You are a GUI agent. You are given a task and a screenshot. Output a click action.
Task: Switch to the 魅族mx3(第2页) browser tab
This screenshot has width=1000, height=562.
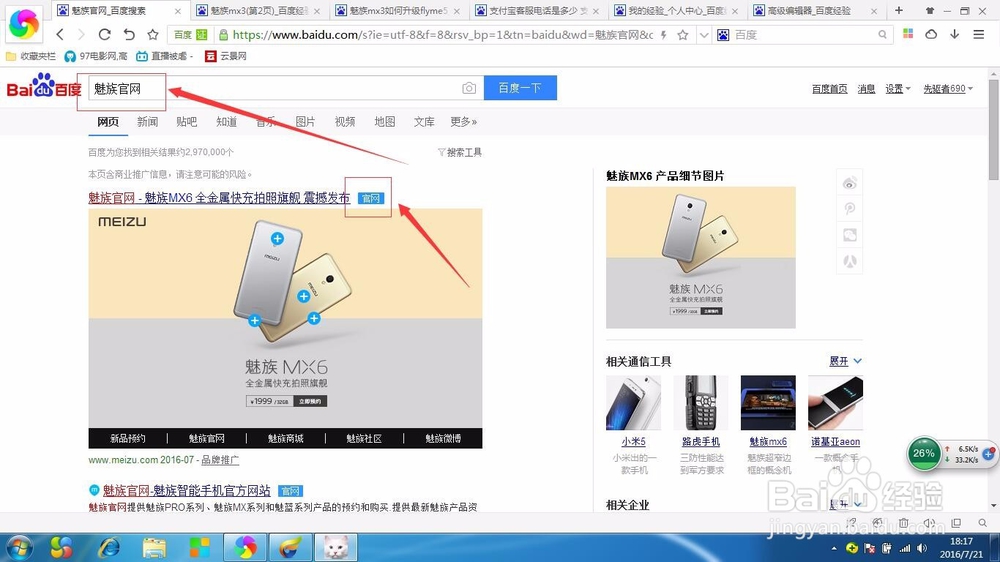pyautogui.click(x=260, y=11)
